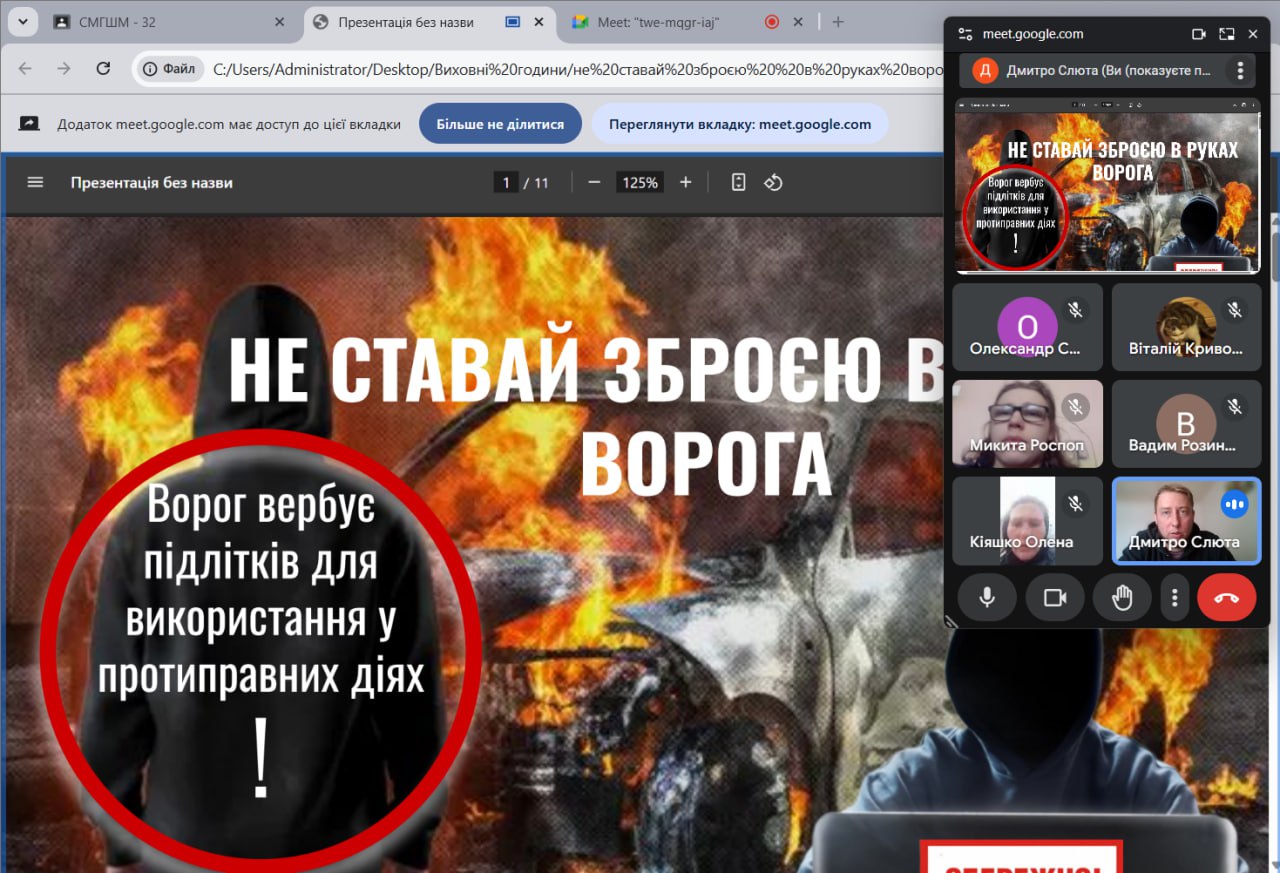Click the tab sharing indicator icon

tap(513, 22)
